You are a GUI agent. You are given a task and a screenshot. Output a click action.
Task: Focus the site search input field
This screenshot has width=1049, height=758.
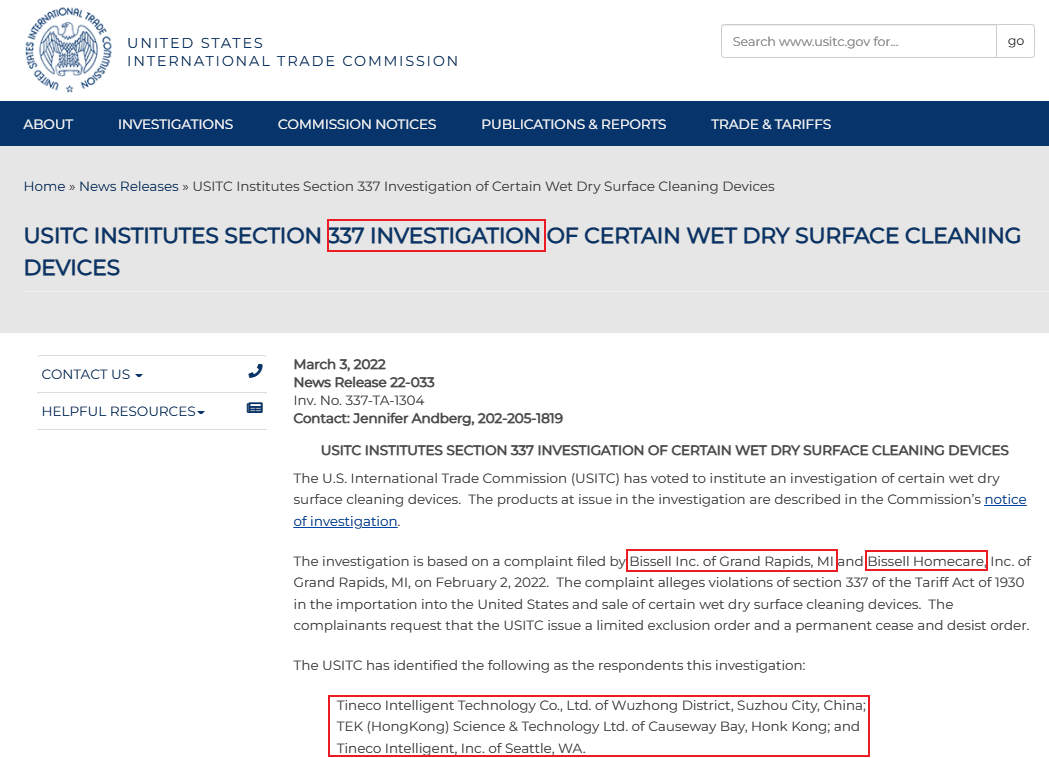coord(859,41)
